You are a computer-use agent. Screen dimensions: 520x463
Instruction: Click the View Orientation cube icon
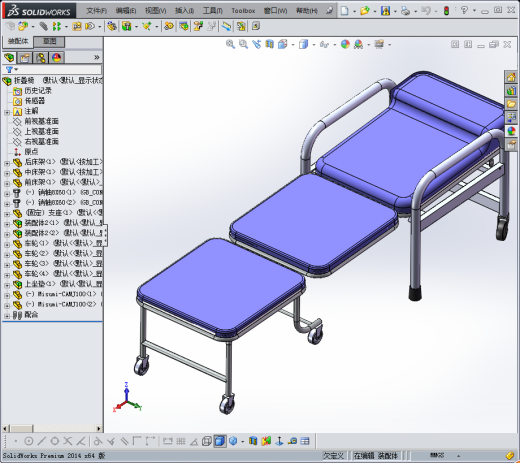[x=283, y=44]
